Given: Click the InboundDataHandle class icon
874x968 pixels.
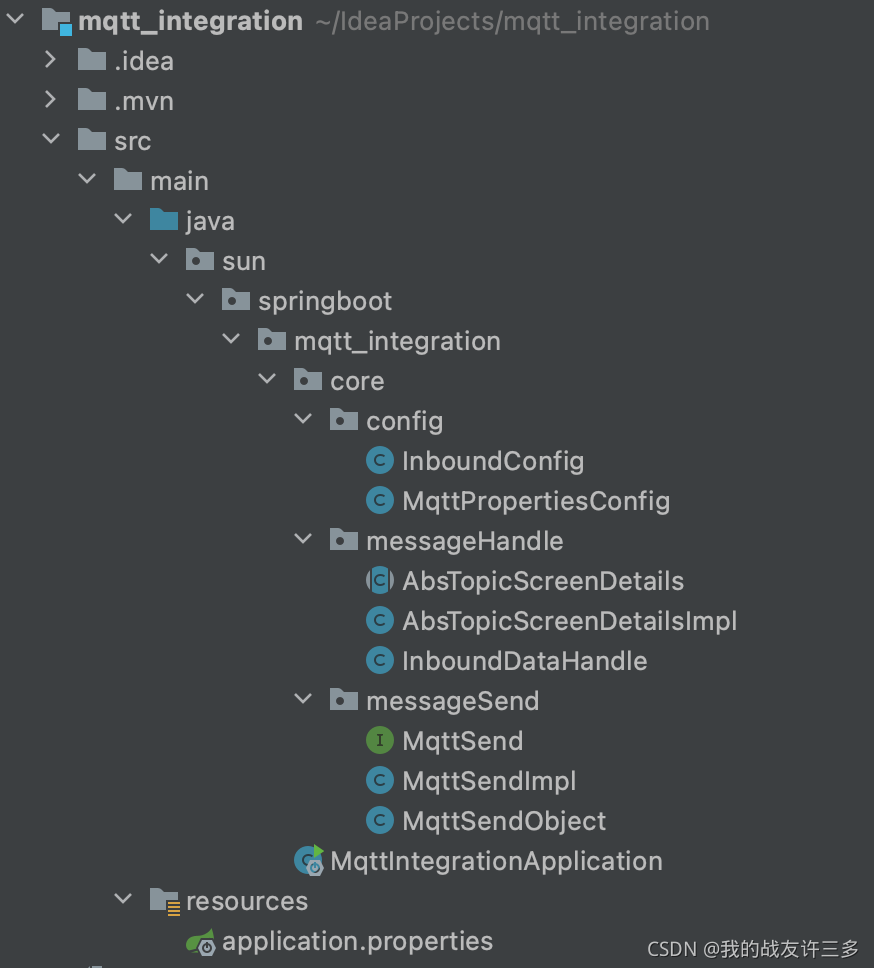Looking at the screenshot, I should point(380,660).
